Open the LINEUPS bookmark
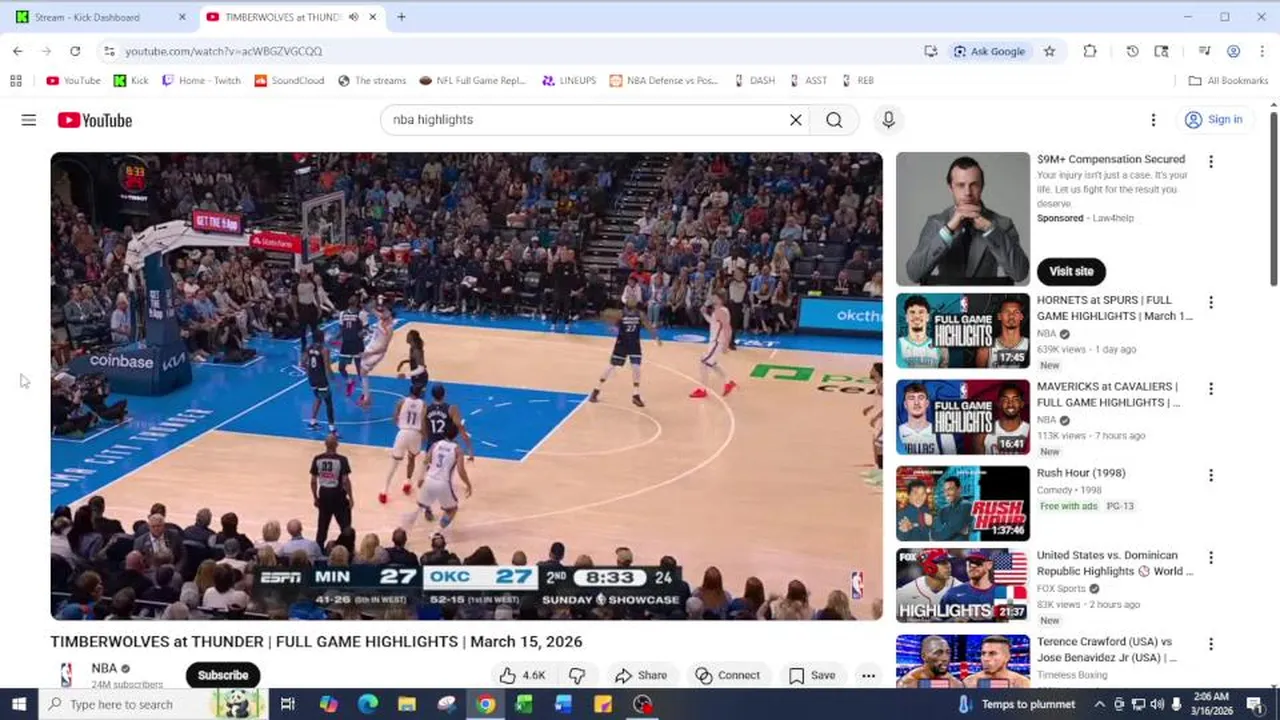Viewport: 1280px width, 720px height. tap(569, 81)
